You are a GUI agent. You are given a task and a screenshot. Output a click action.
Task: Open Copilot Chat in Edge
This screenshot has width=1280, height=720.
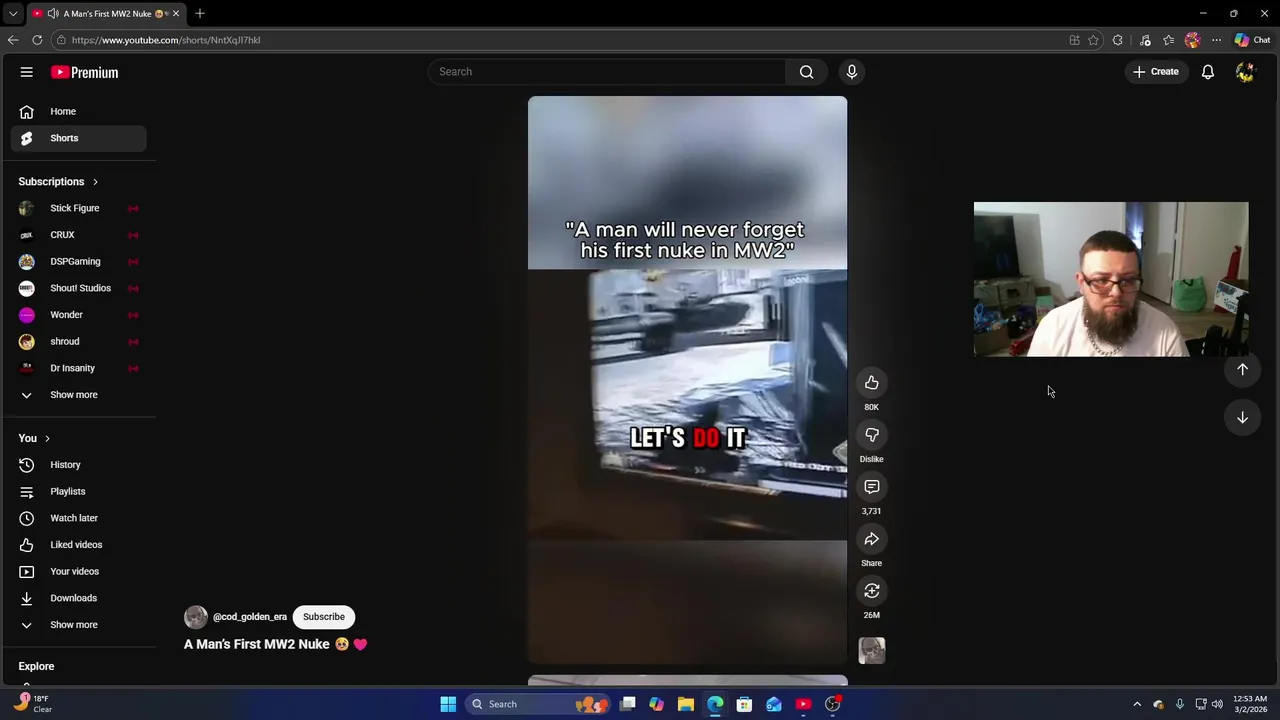(x=1252, y=40)
